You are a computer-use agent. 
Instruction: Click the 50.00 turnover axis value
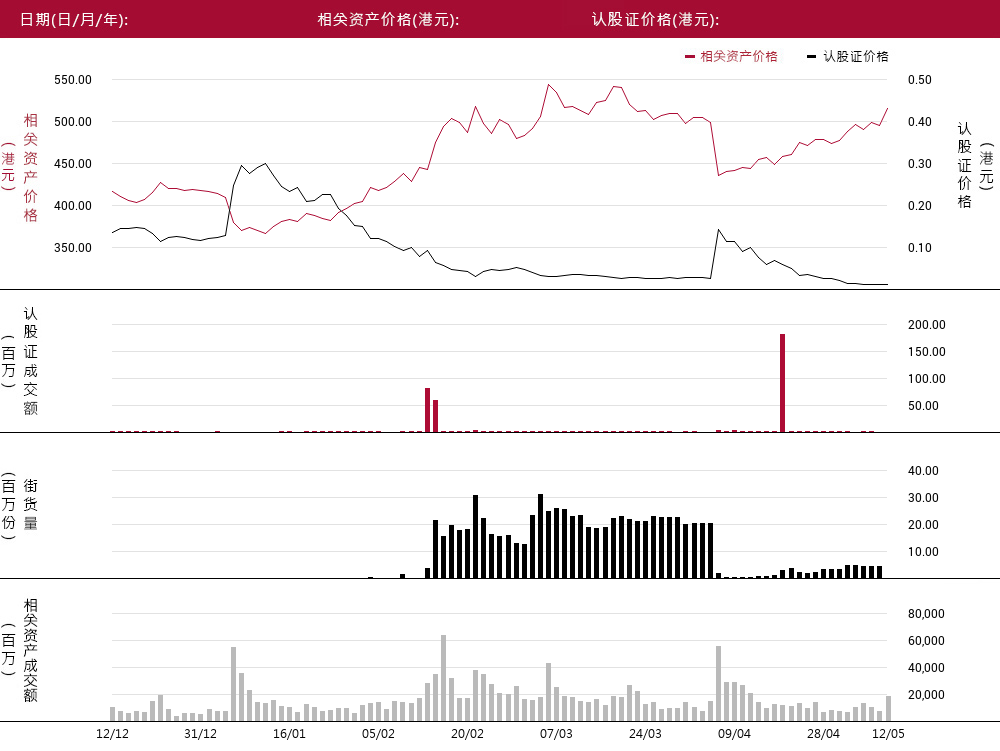click(923, 406)
